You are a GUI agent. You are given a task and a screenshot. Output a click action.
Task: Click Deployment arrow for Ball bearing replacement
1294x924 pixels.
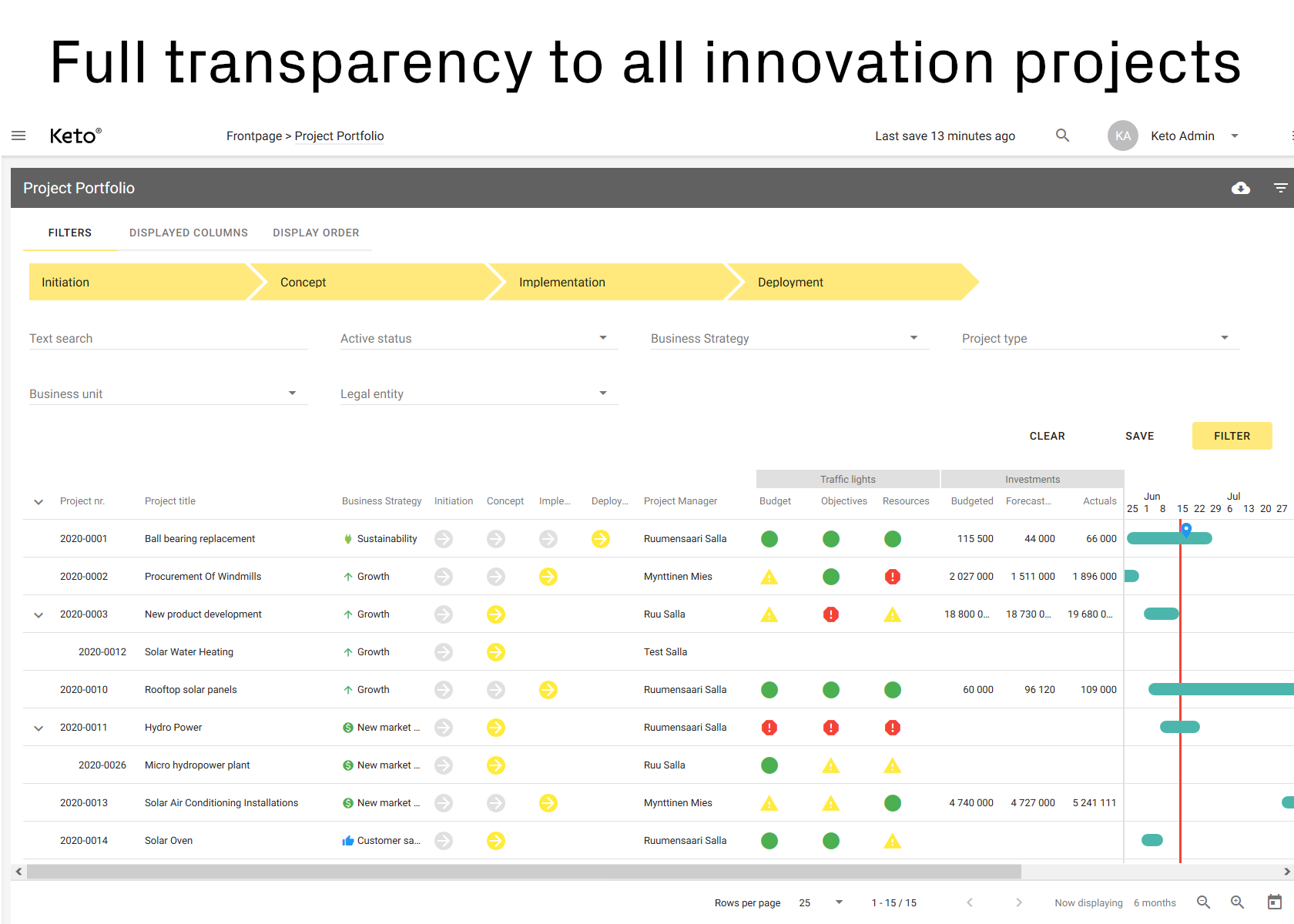coord(601,539)
